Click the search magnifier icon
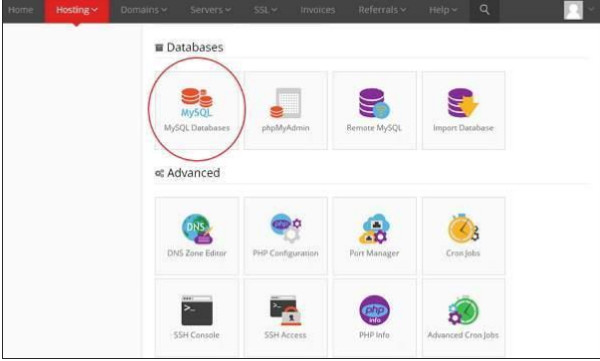Screen dimensions: 600x361 pos(484,10)
